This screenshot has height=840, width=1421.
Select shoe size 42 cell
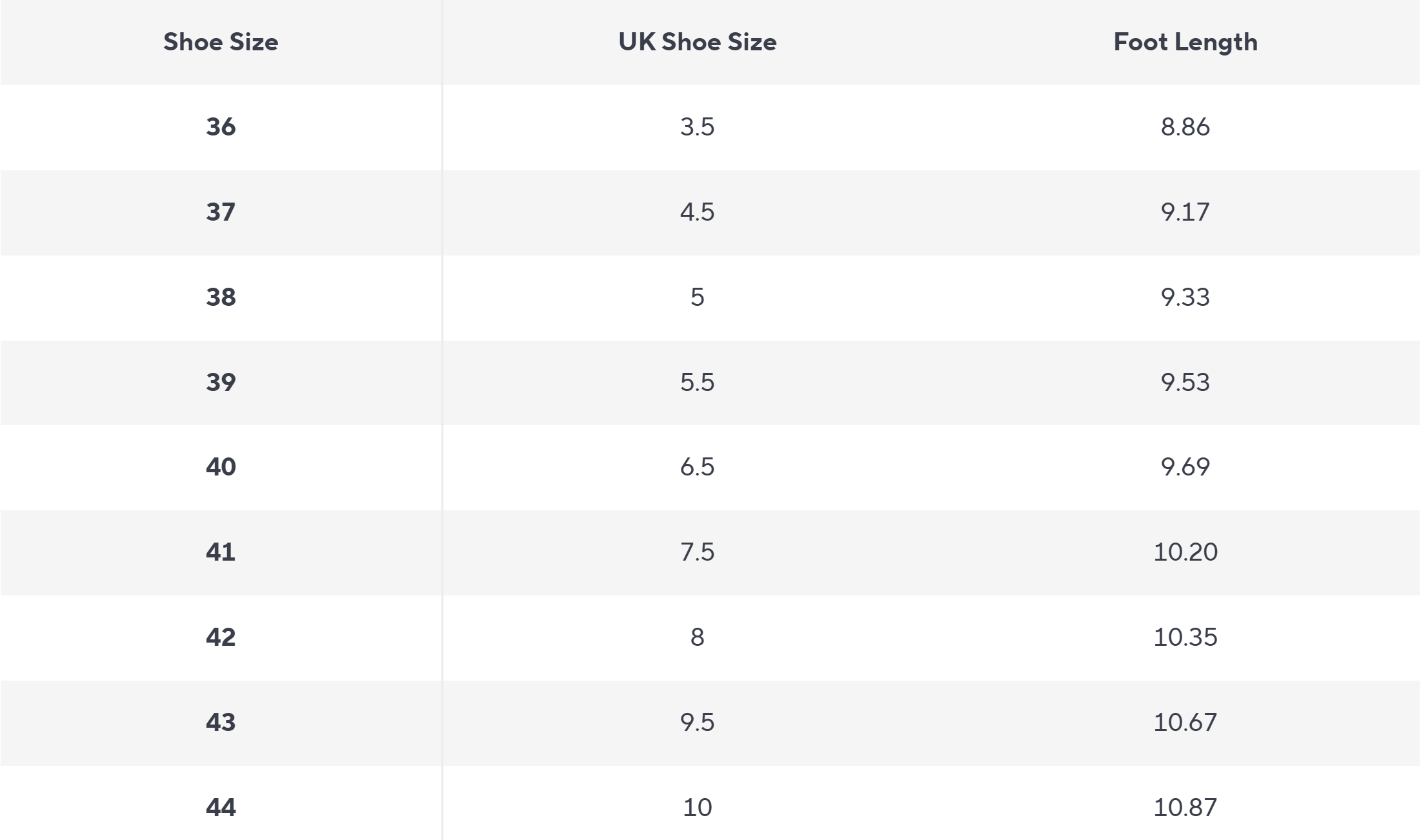point(221,637)
